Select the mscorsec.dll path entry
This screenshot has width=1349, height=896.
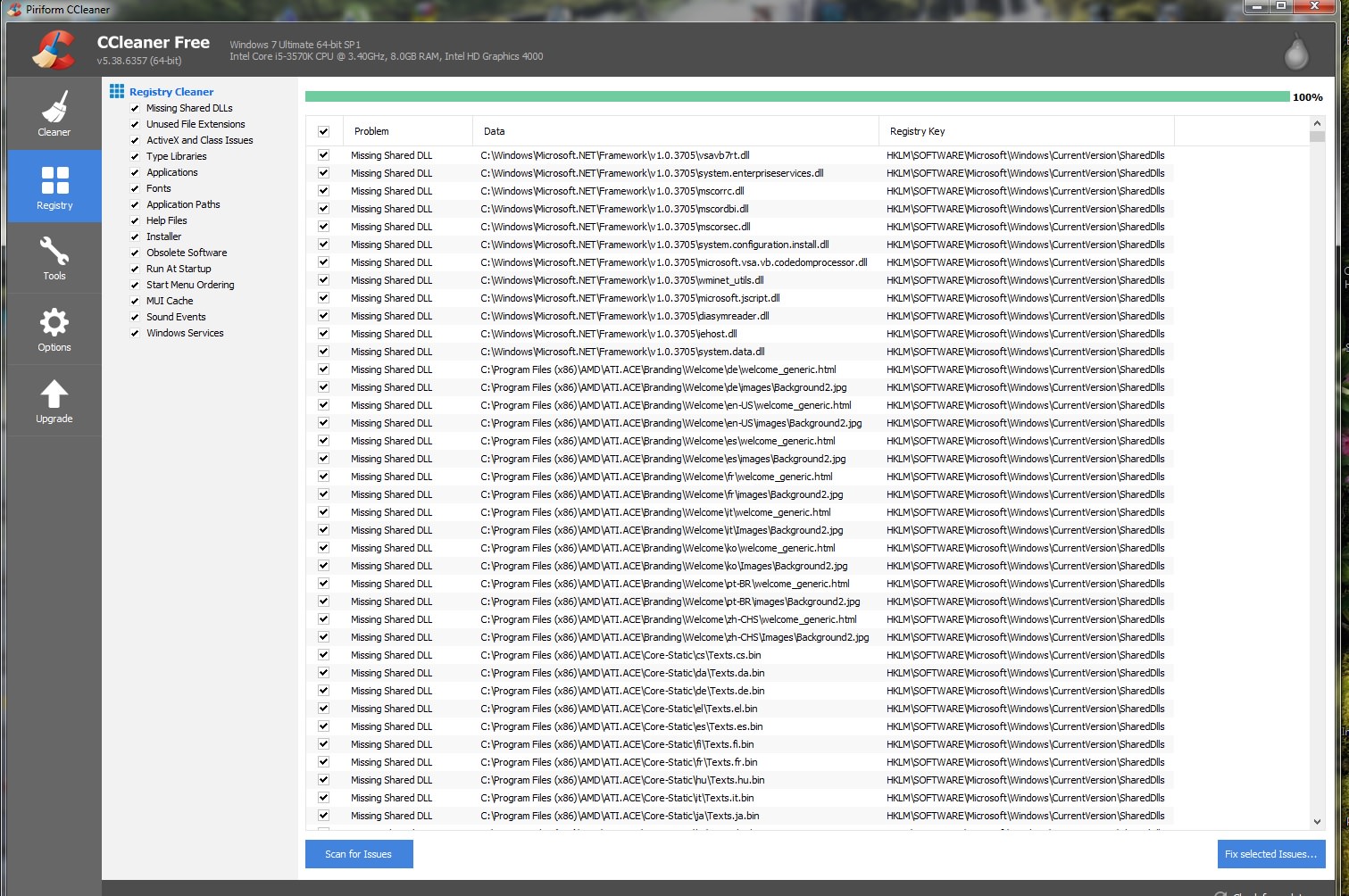click(x=615, y=227)
